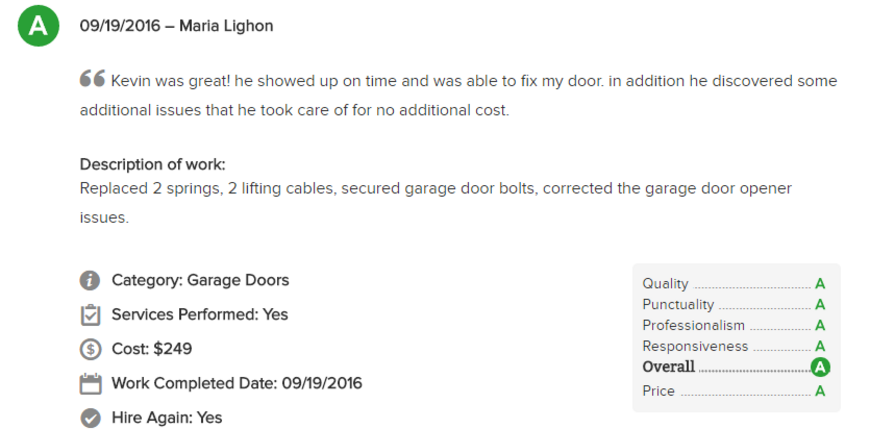Click the Cost: $249 text
880x440 pixels.
pos(152,349)
